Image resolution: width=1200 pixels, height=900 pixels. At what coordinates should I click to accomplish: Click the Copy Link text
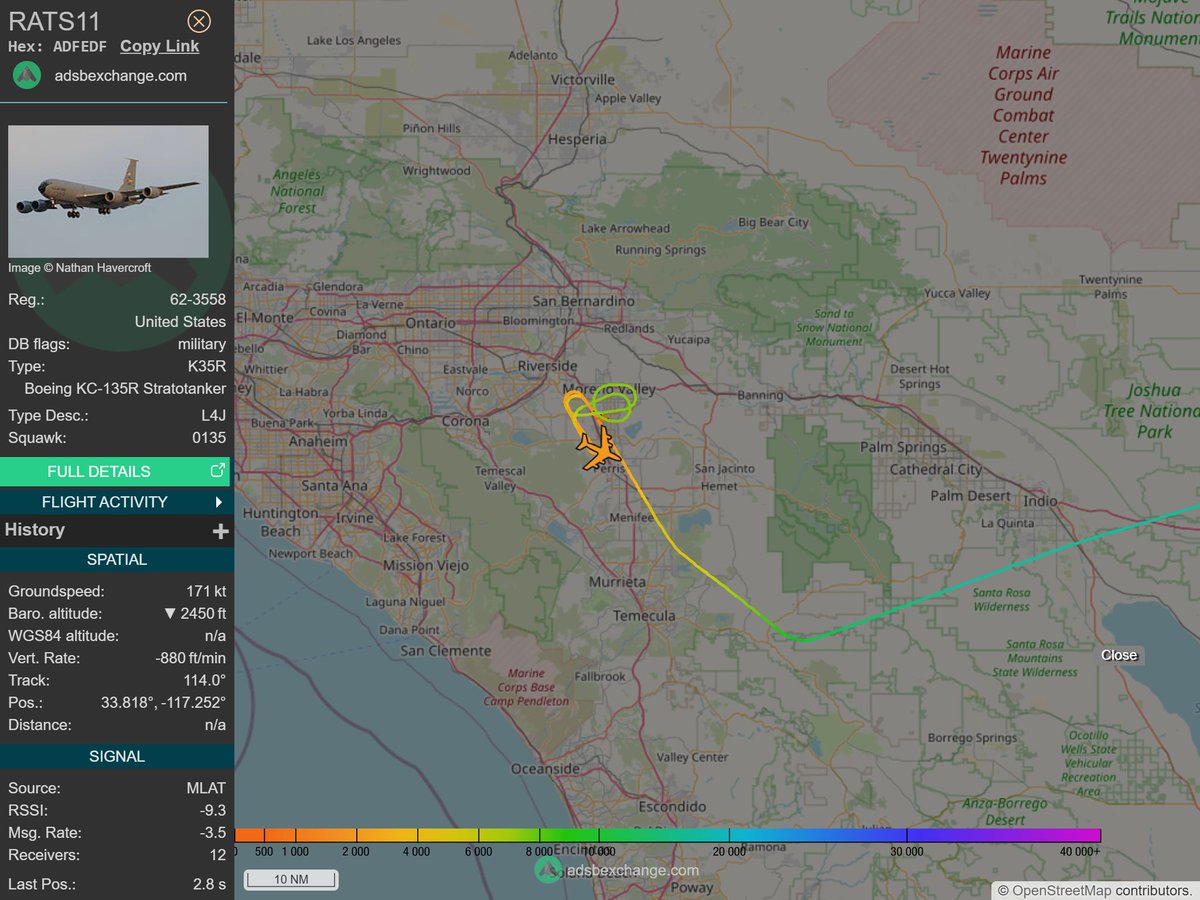tap(158, 46)
